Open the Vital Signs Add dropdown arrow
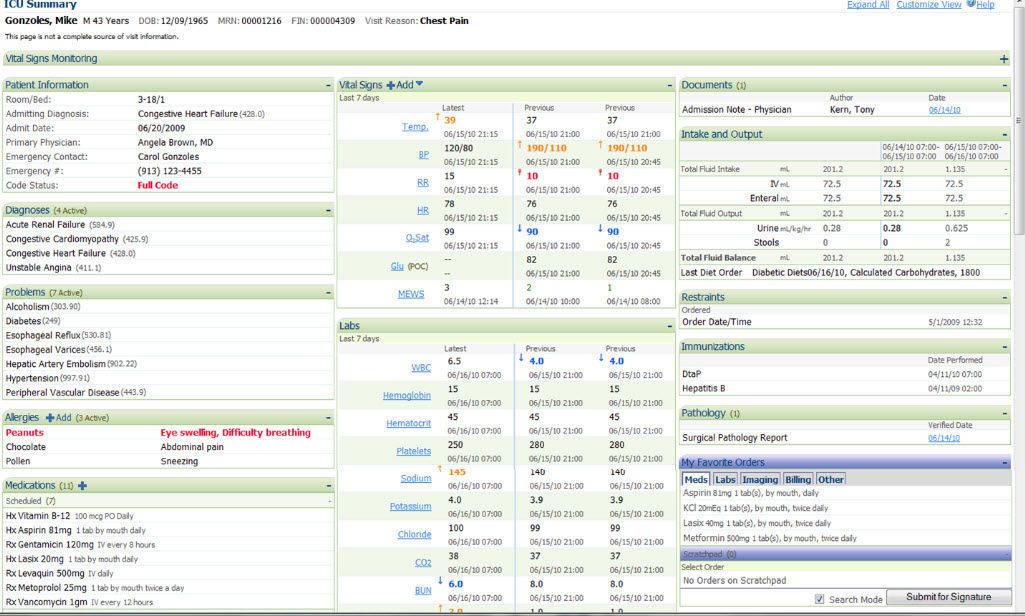 (420, 85)
